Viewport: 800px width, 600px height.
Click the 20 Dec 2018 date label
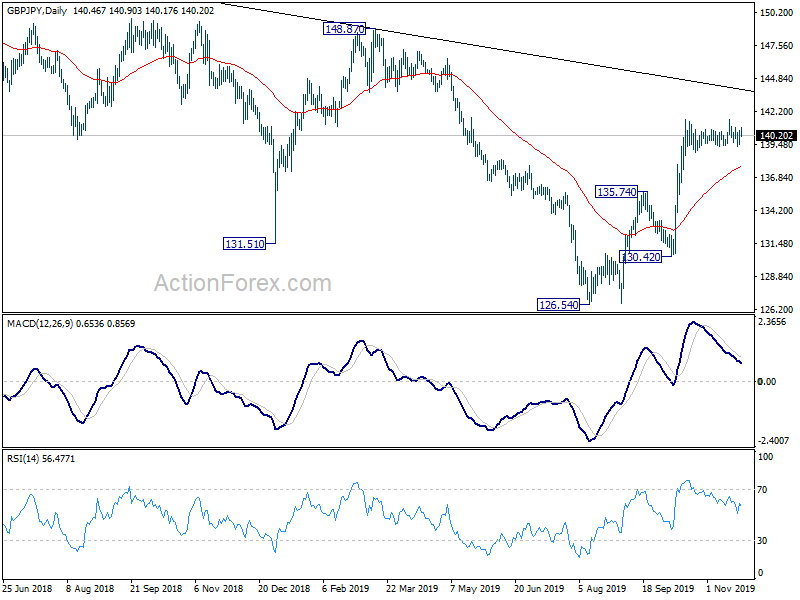coord(284,588)
